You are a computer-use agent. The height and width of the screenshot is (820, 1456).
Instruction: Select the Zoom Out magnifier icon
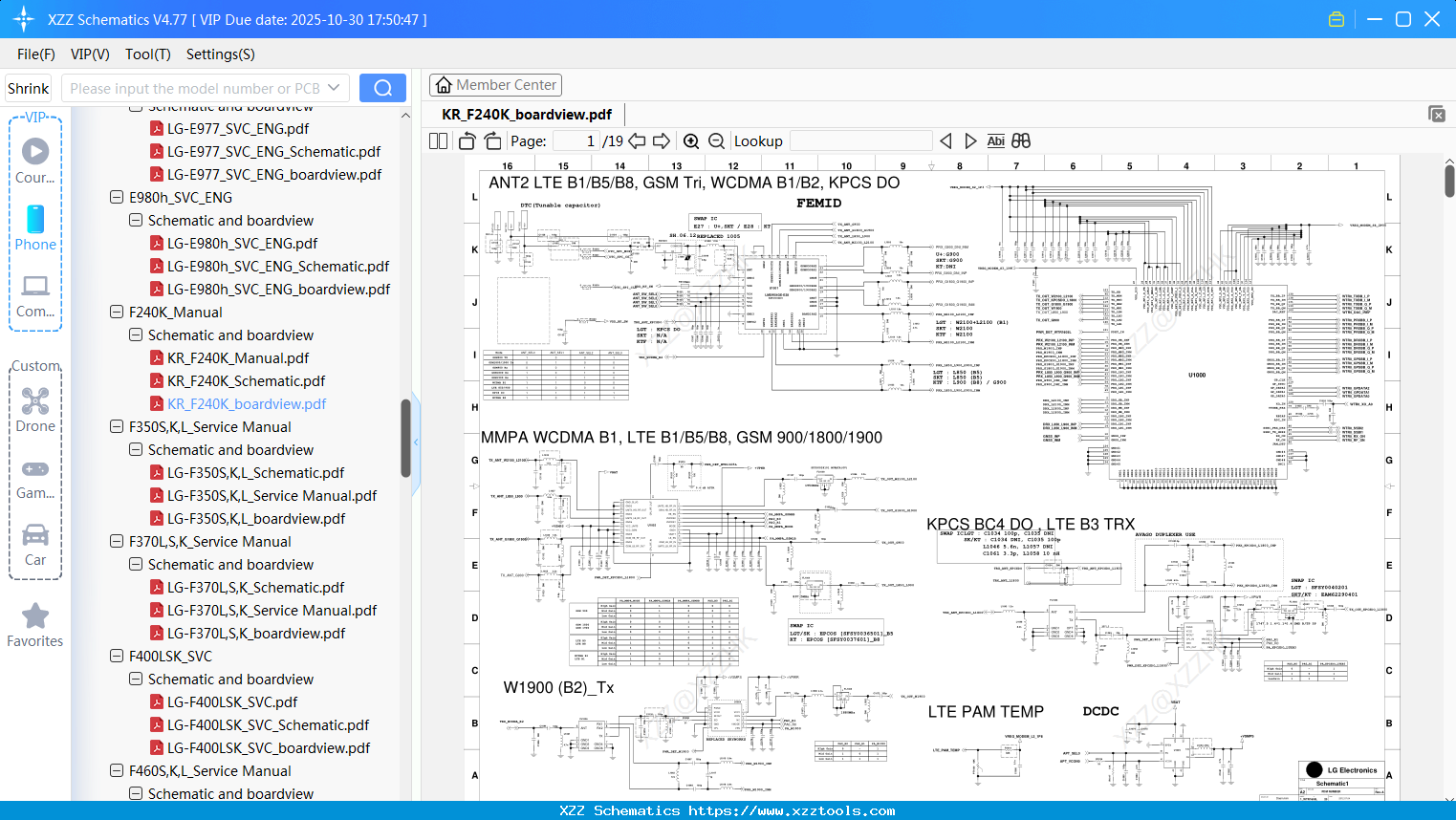(x=715, y=140)
